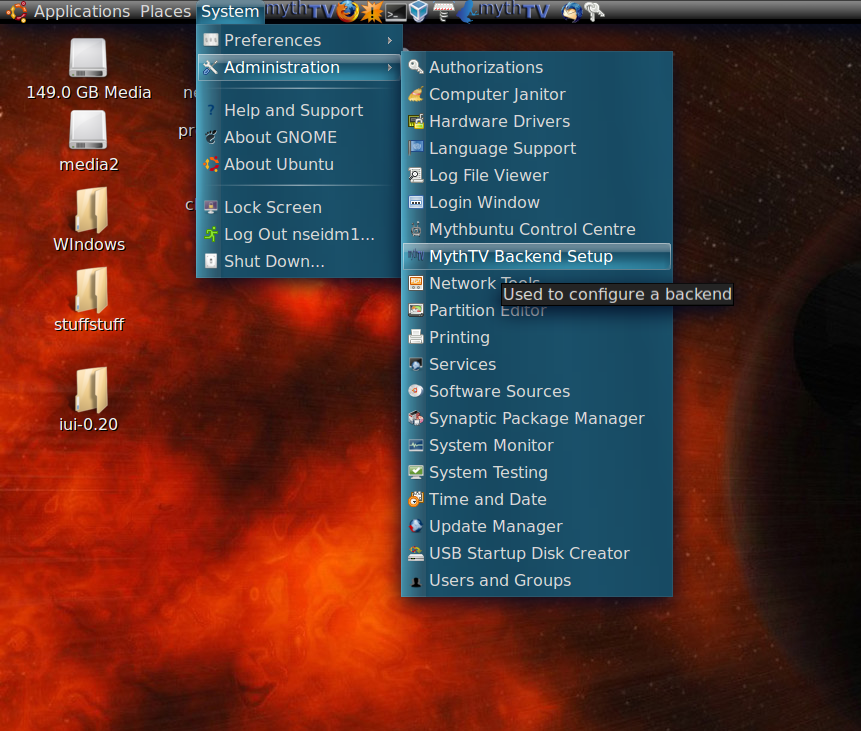The width and height of the screenshot is (861, 731).
Task: Launch Partition Editor
Action: point(537,310)
